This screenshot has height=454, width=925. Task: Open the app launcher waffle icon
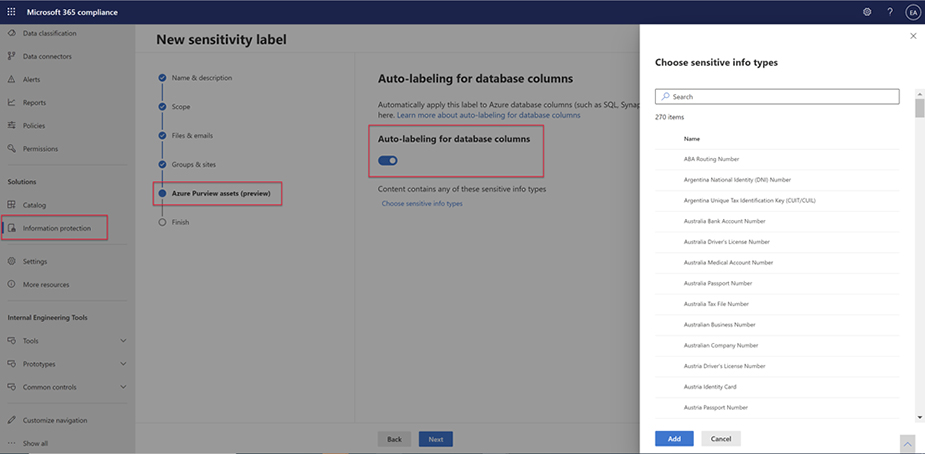tap(12, 12)
